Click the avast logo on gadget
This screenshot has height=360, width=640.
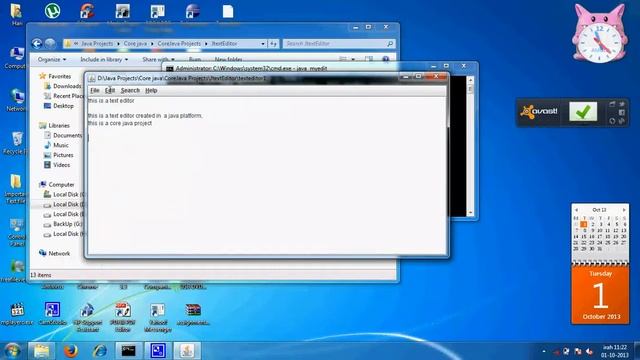[539, 111]
